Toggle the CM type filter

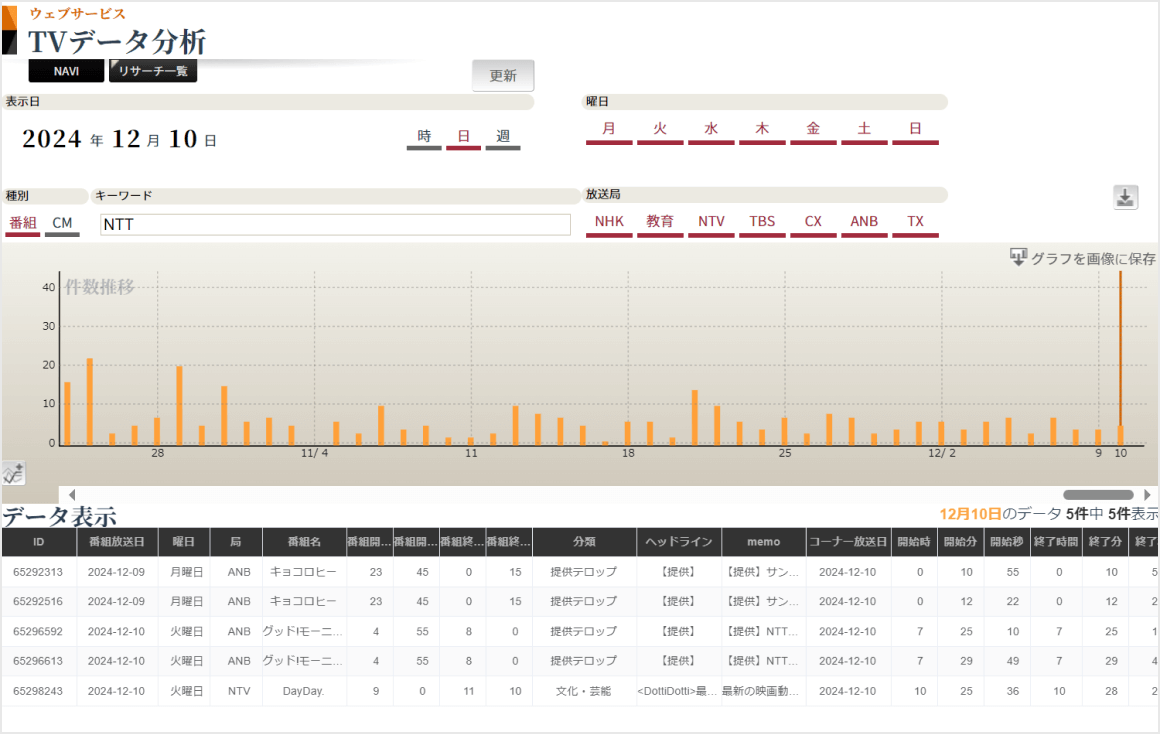(x=62, y=224)
